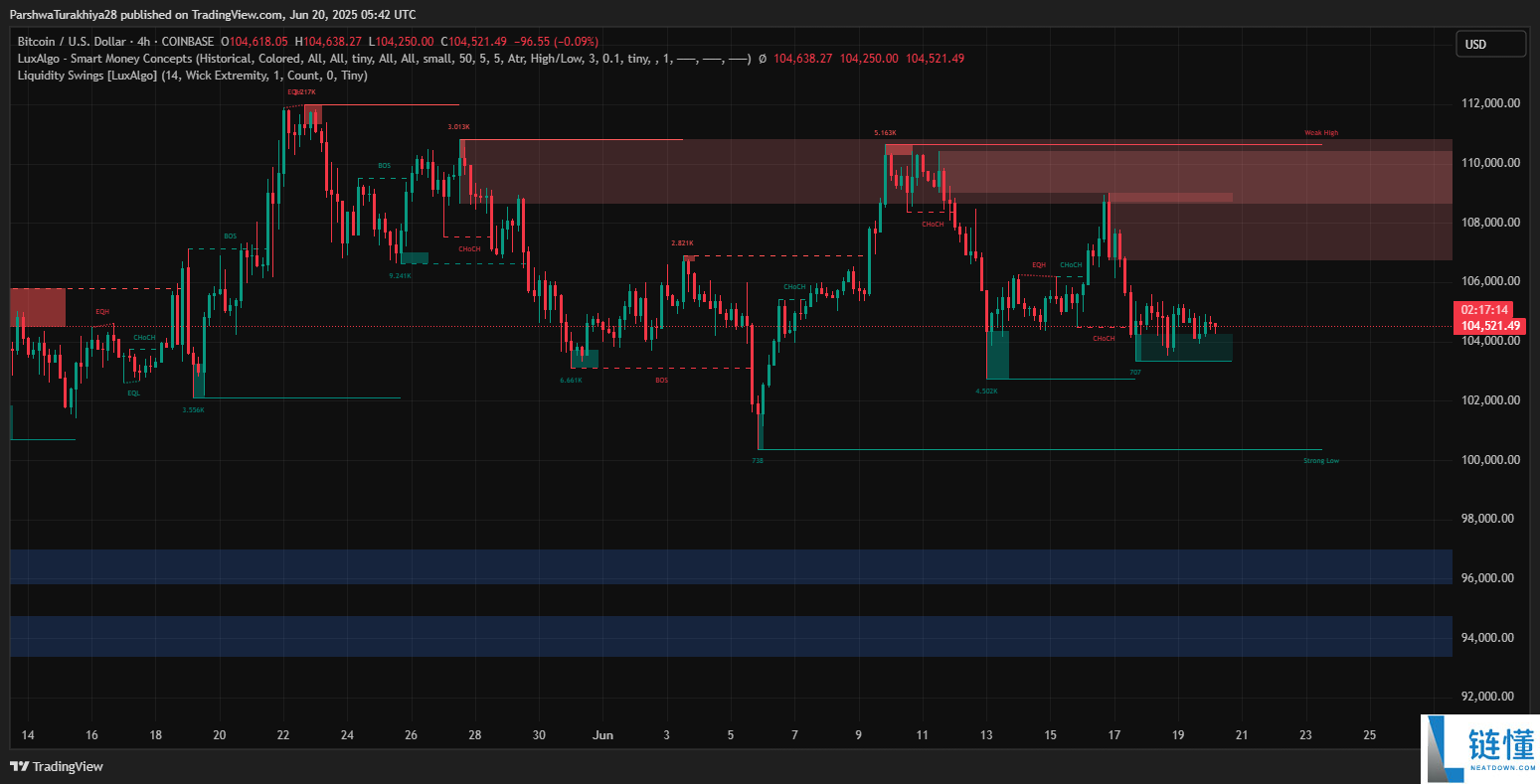Click the EQH label on the chart
Image resolution: width=1540 pixels, height=784 pixels.
point(104,310)
